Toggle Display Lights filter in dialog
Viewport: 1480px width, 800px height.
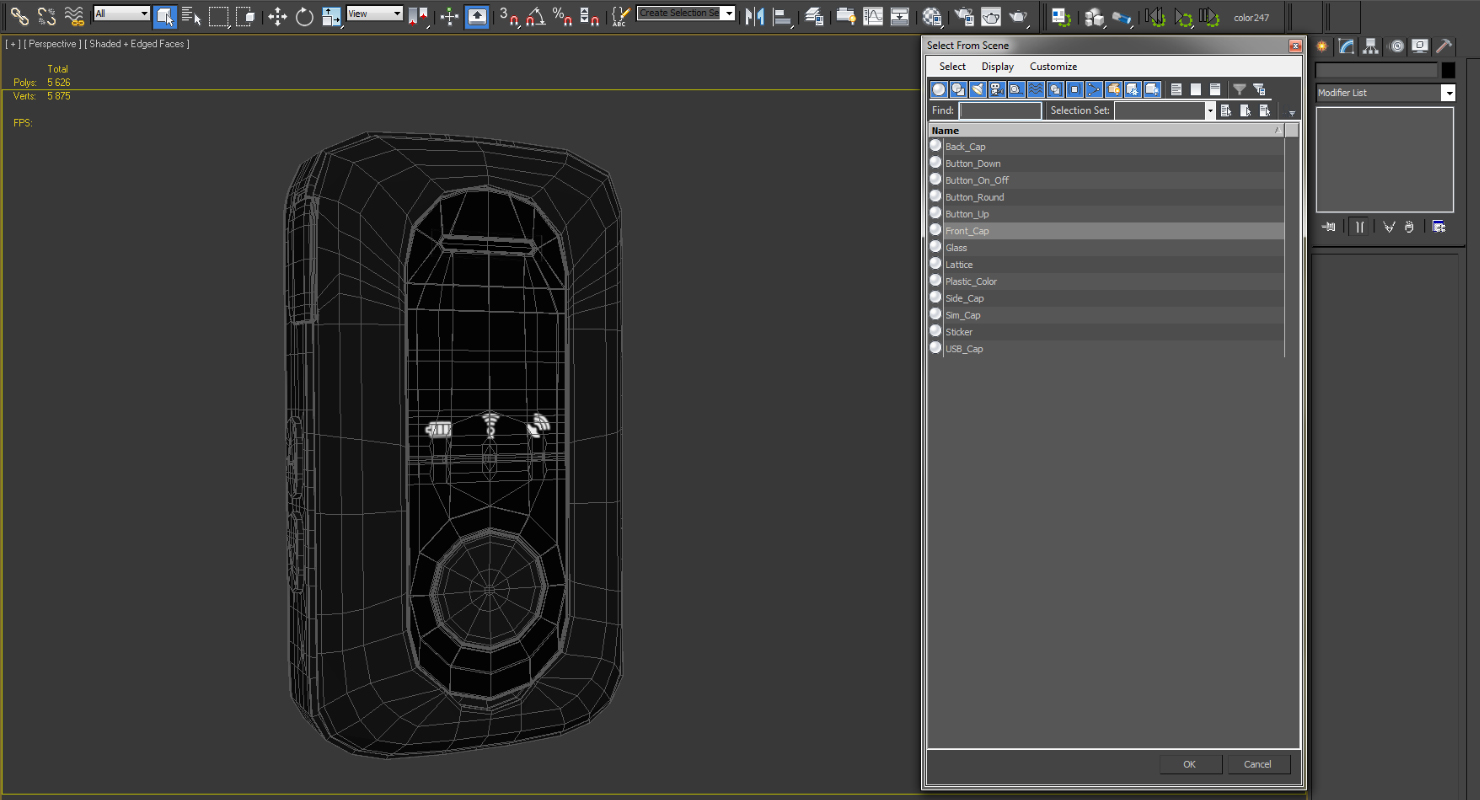[977, 90]
